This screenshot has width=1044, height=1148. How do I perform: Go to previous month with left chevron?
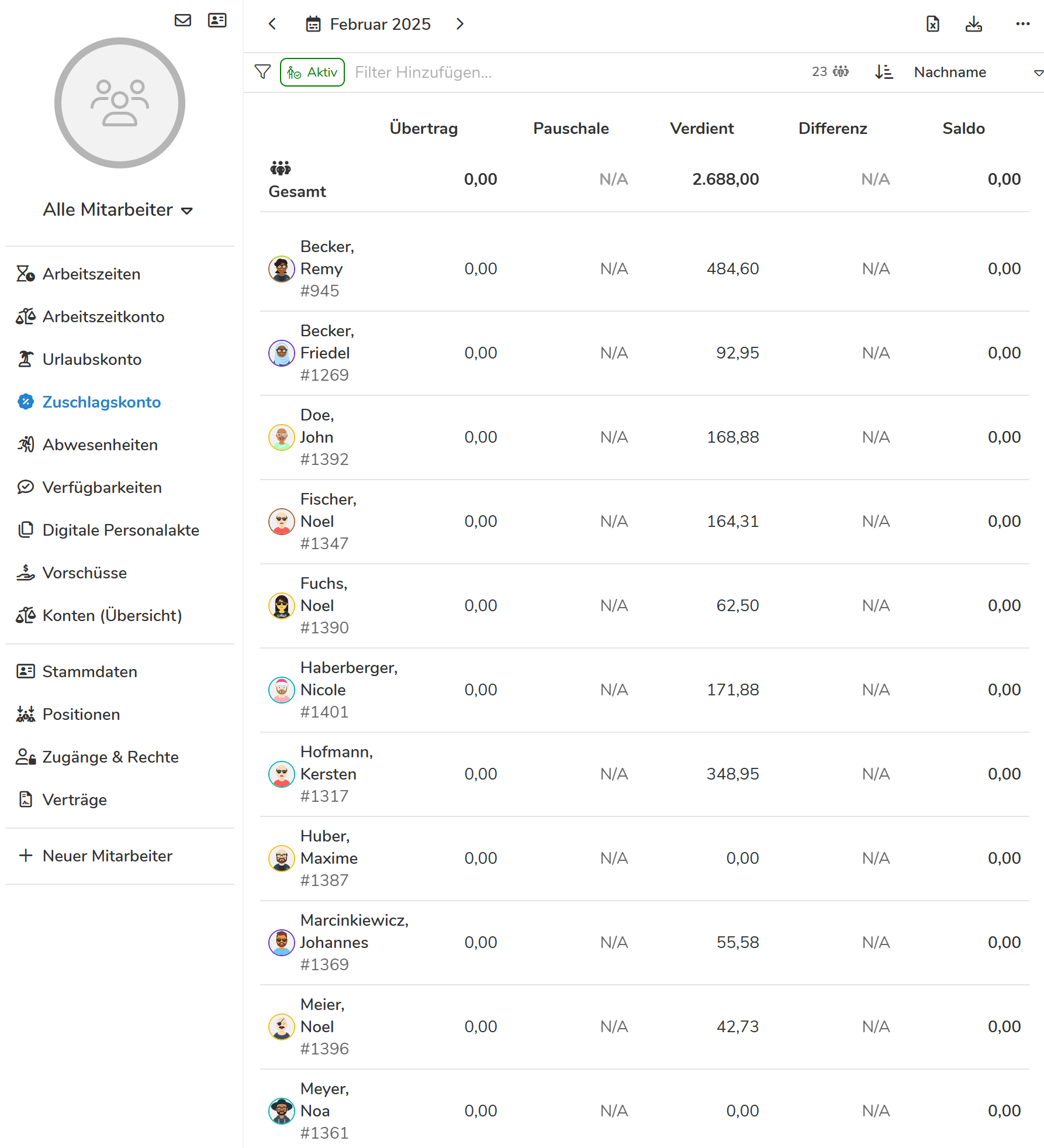(272, 24)
